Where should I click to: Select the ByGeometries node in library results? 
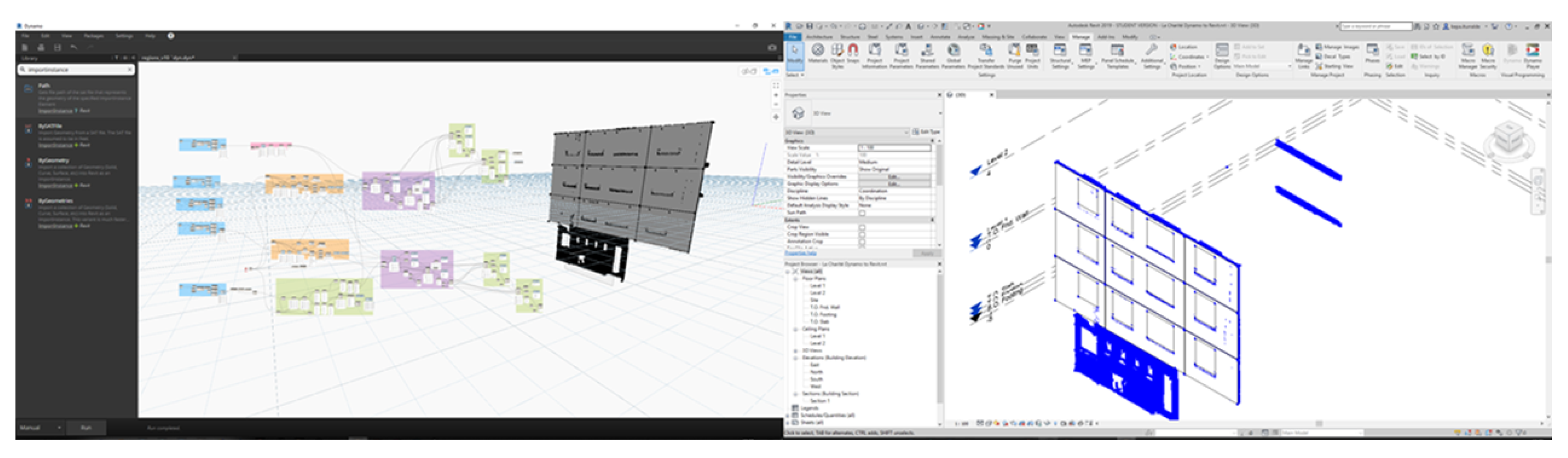pyautogui.click(x=56, y=201)
